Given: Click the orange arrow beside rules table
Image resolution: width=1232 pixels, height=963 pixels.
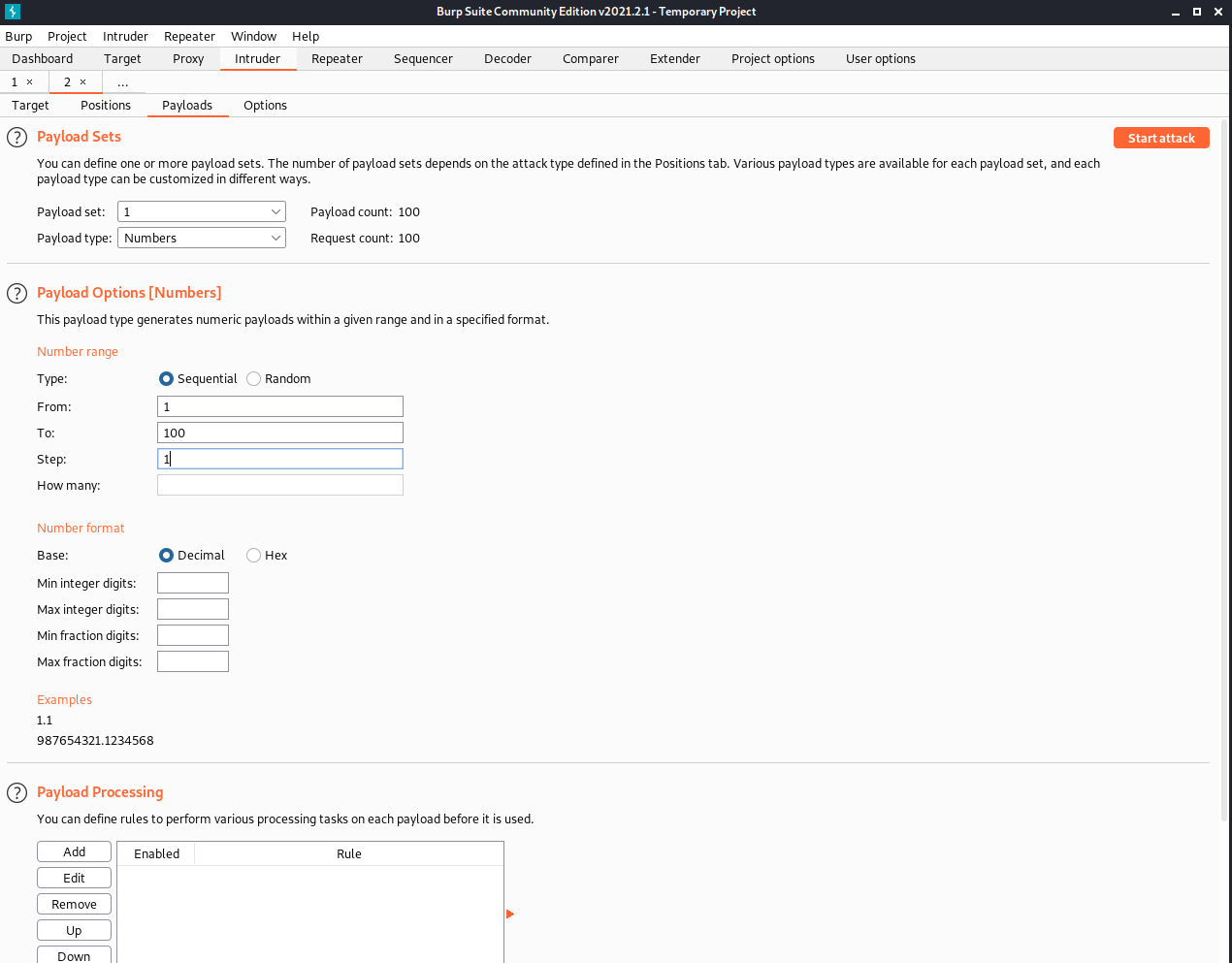Looking at the screenshot, I should point(509,914).
